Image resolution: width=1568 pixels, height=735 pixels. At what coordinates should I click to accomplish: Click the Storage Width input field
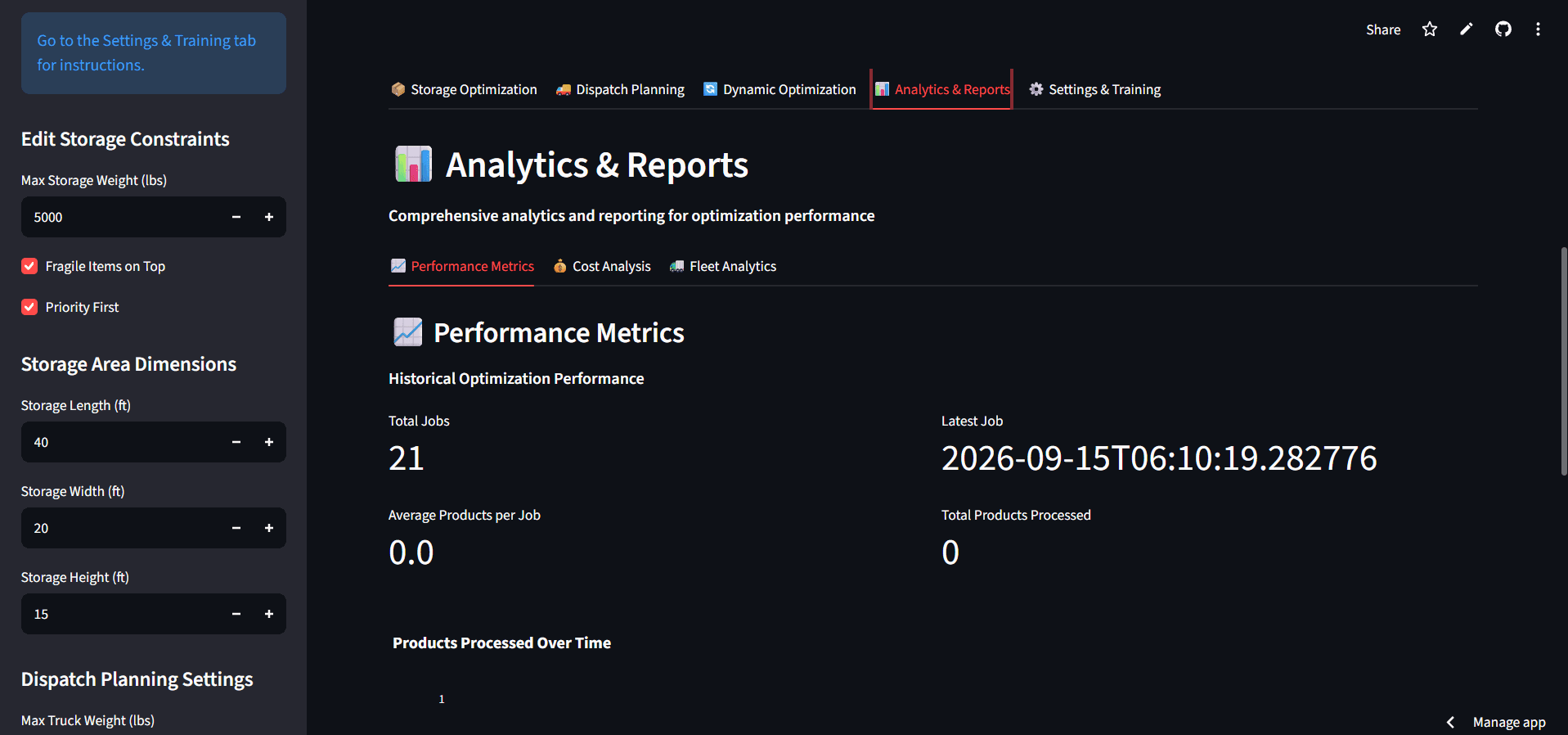point(121,528)
